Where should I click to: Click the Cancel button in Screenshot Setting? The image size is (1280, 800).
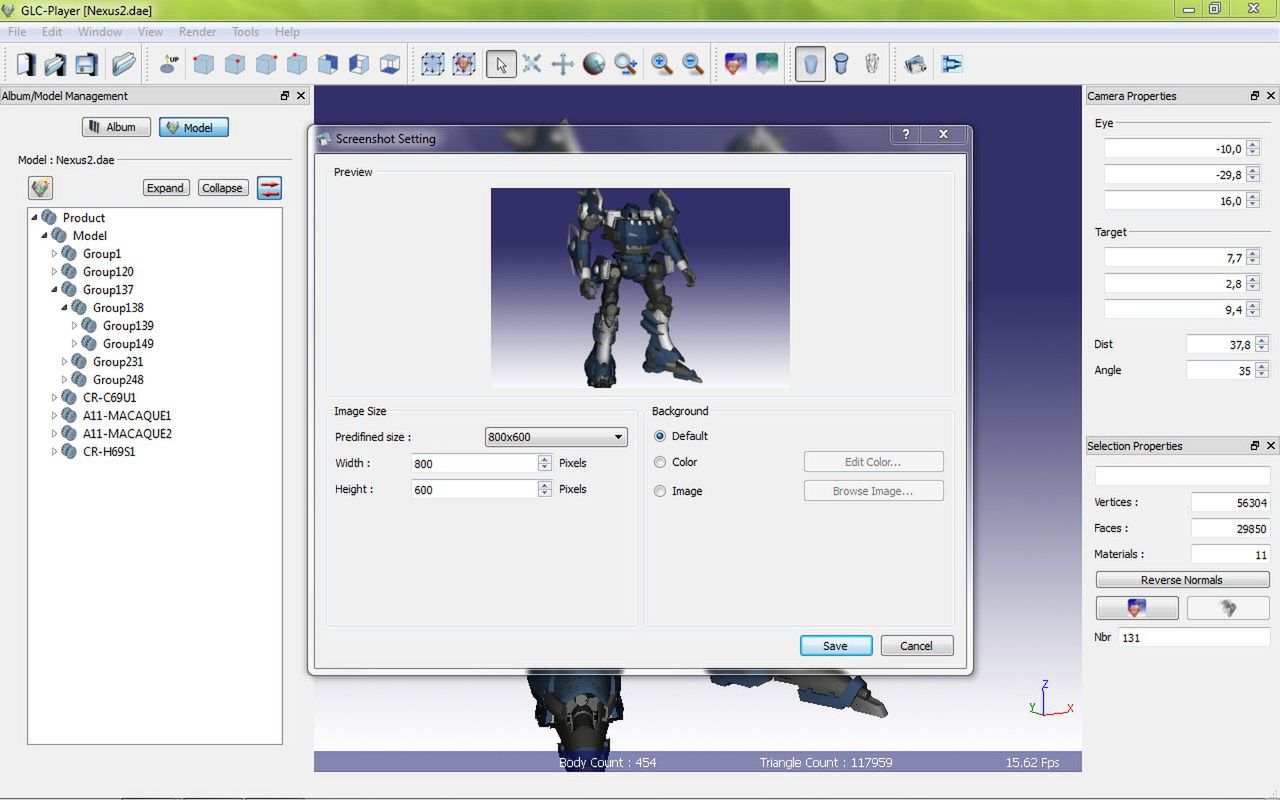tap(916, 646)
